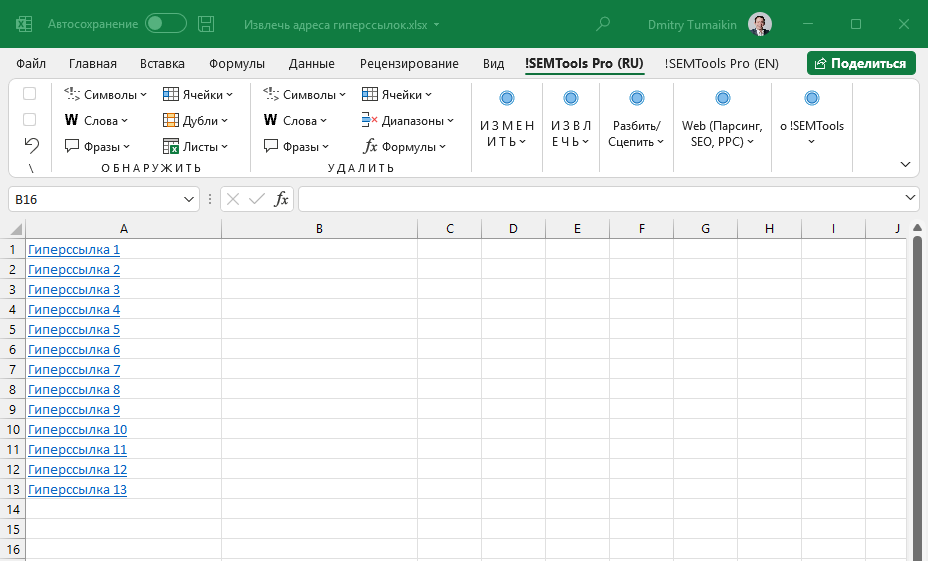Open Ячейки dropdown in УДАЛИТЬ group
This screenshot has width=928, height=561.
pos(397,95)
